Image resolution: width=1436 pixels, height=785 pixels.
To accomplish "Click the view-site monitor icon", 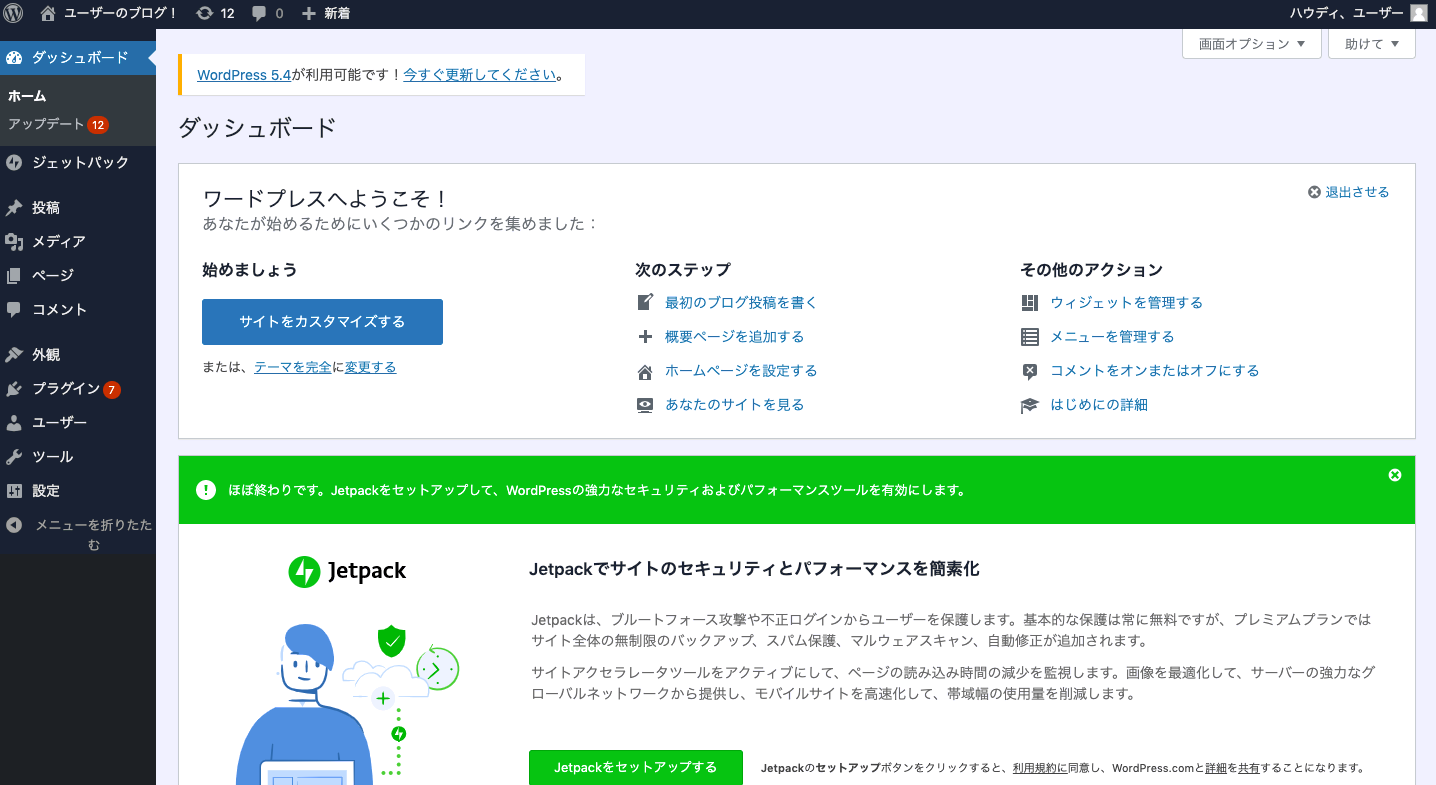I will pos(645,405).
